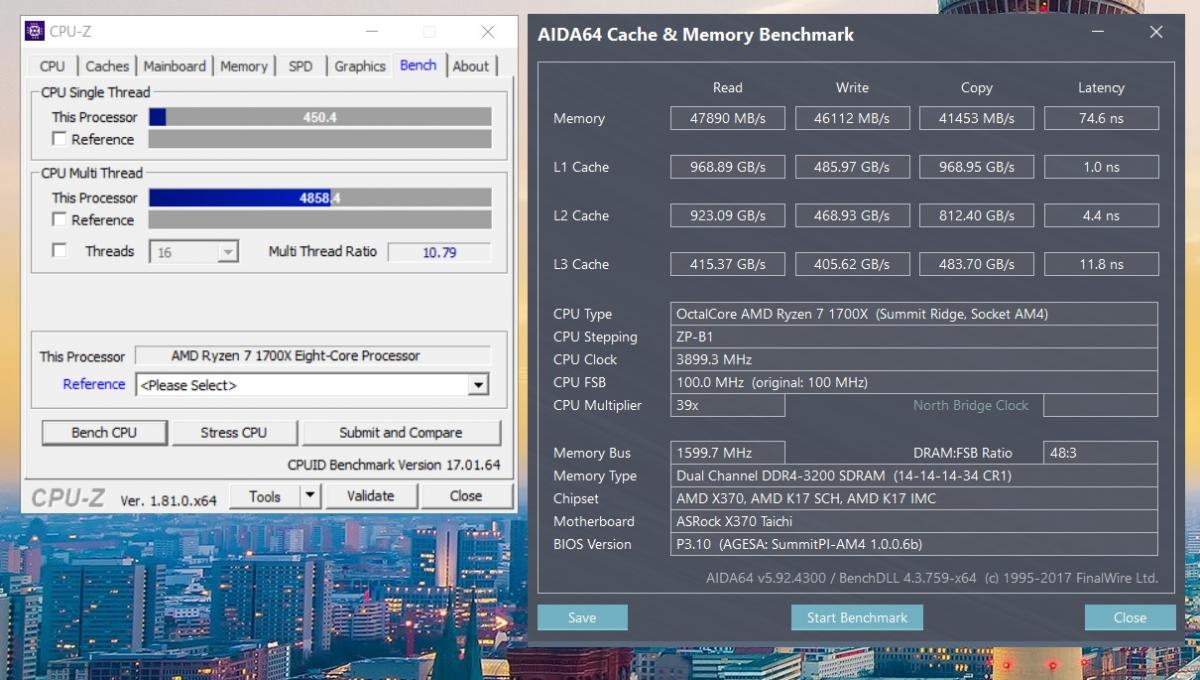Viewport: 1200px width, 680px height.
Task: Expand the Tools dropdown arrow in CPU-Z
Action: [310, 496]
